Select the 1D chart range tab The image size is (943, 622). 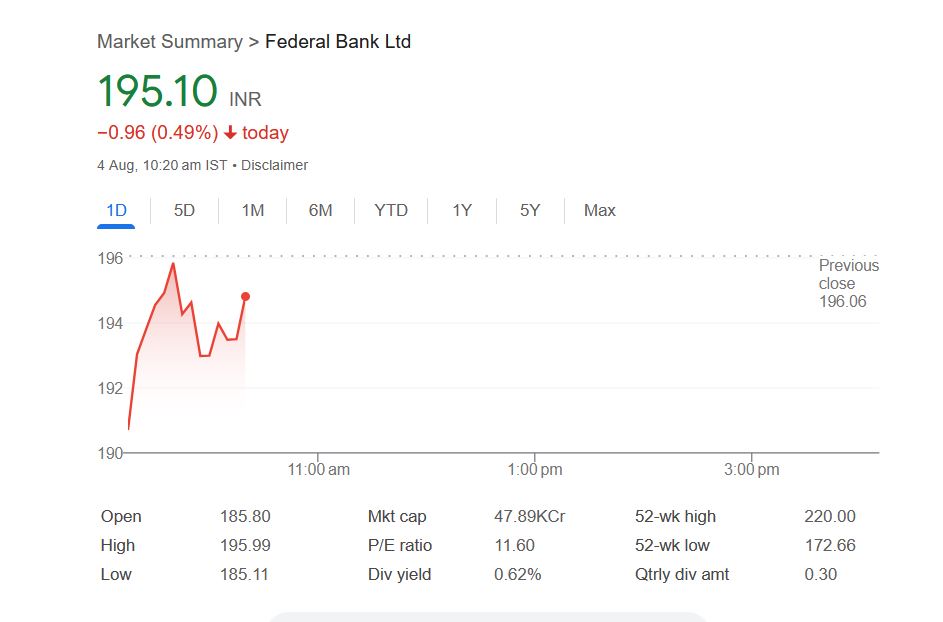coord(116,210)
